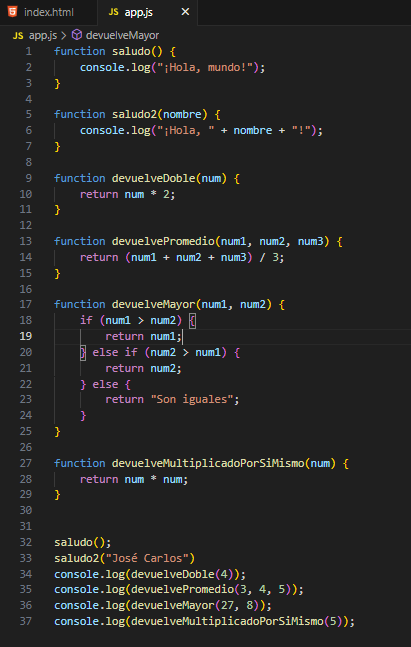The image size is (411, 647).
Task: Expand the breadcrumb separator chevron after app.js
Action: (64, 36)
